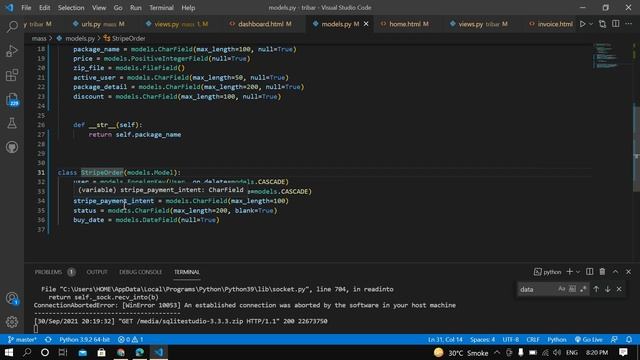Open the Extensions view
The image size is (640, 360).
[12, 75]
